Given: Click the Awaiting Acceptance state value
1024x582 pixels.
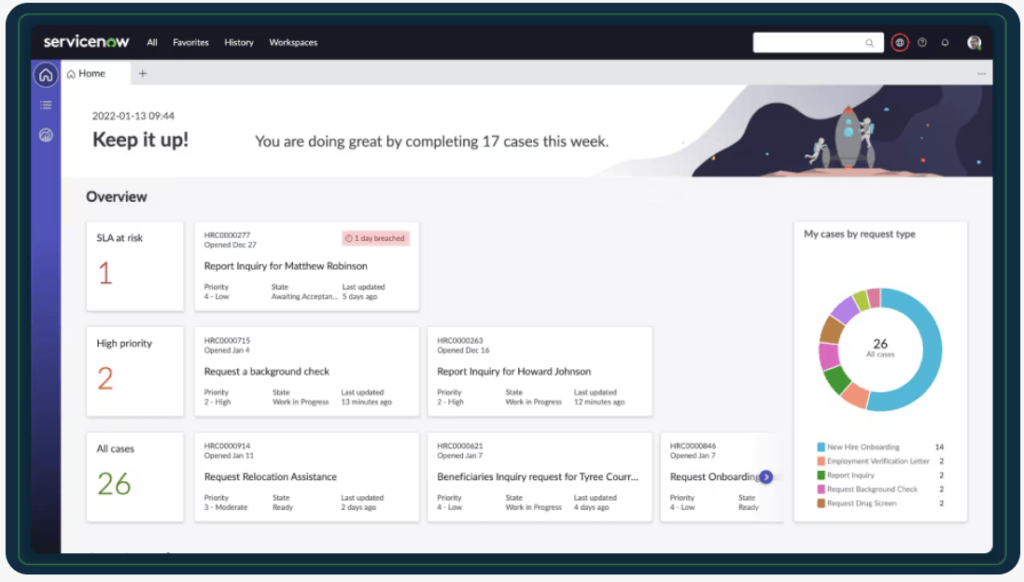Looking at the screenshot, I should [304, 297].
